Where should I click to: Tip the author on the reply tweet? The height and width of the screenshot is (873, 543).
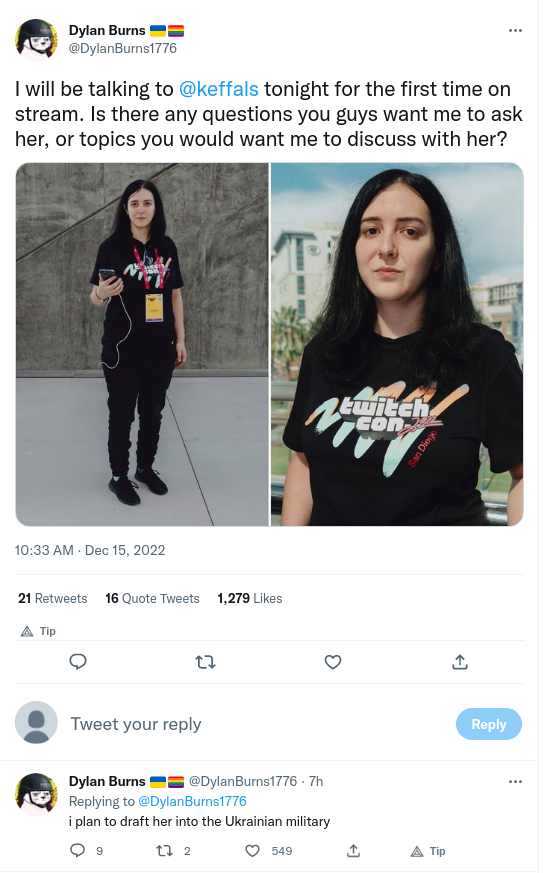[x=428, y=851]
